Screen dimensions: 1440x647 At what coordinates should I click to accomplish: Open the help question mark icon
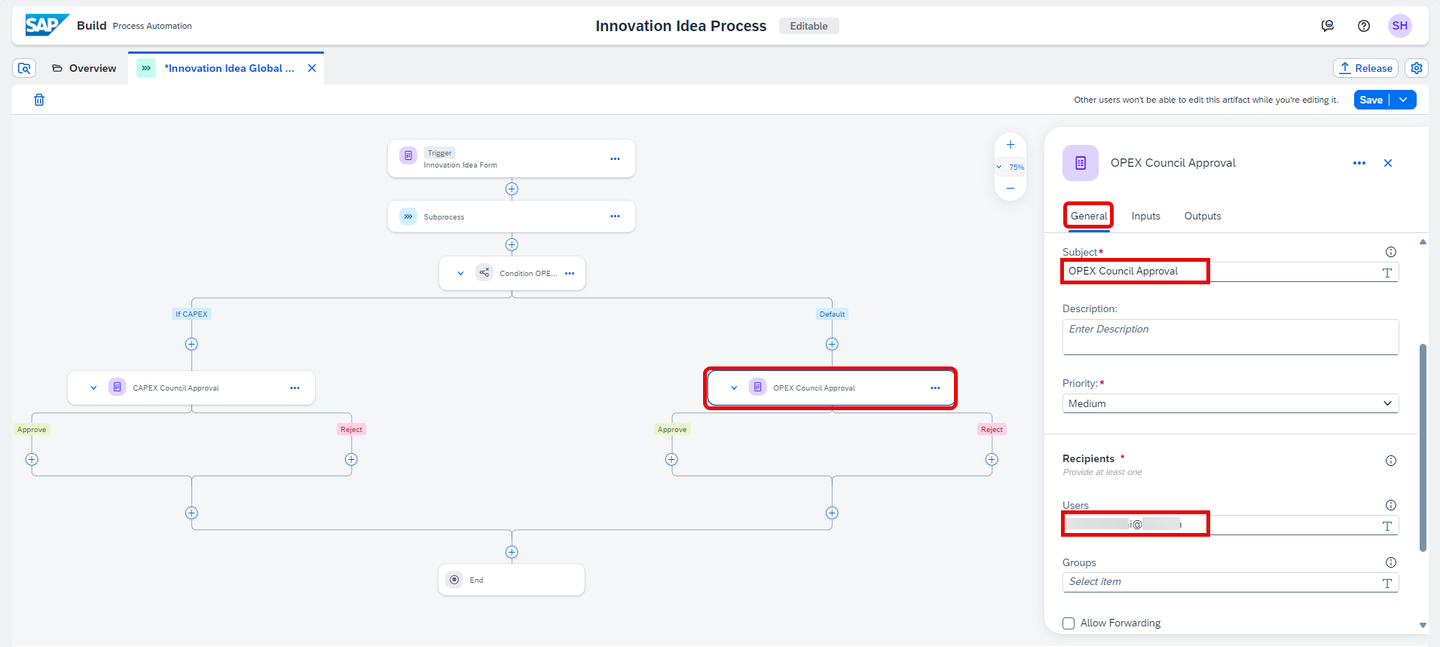1364,26
